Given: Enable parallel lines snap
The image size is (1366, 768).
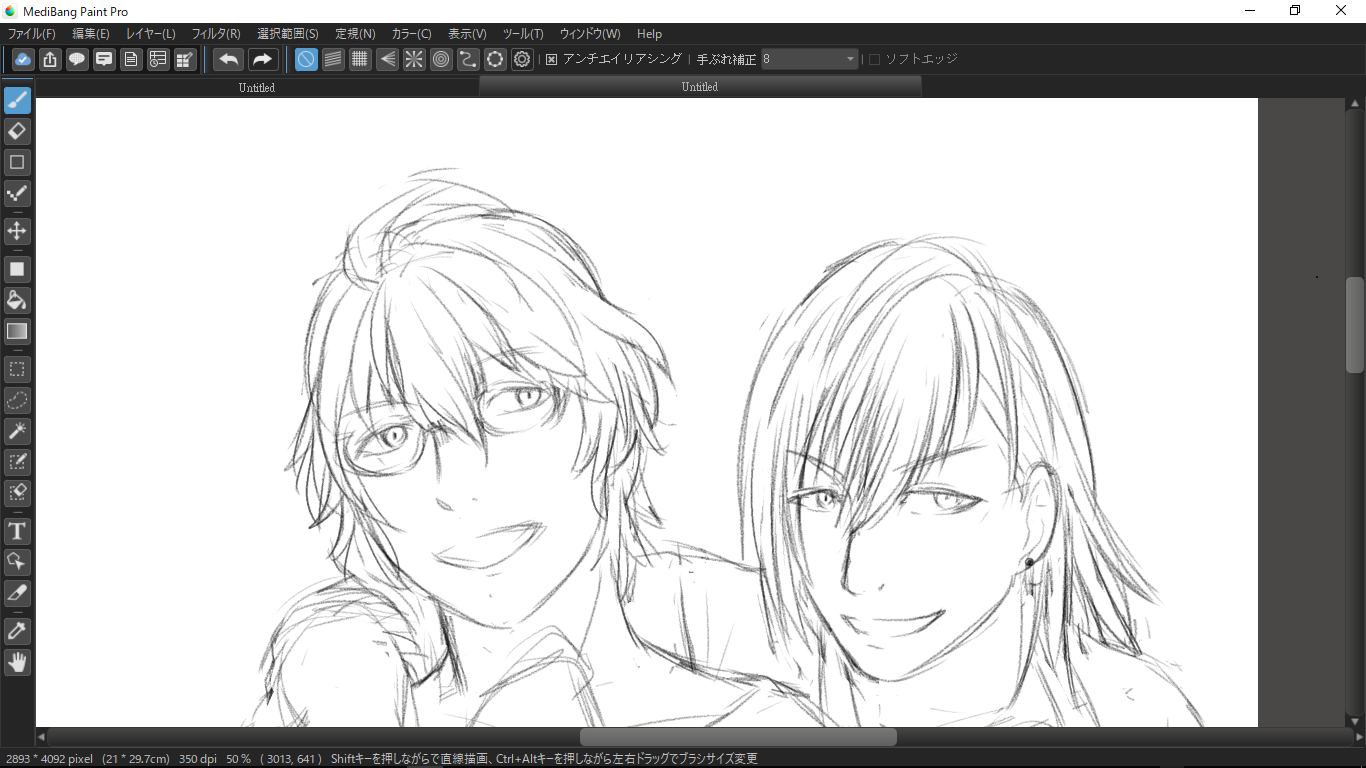Looking at the screenshot, I should (333, 59).
